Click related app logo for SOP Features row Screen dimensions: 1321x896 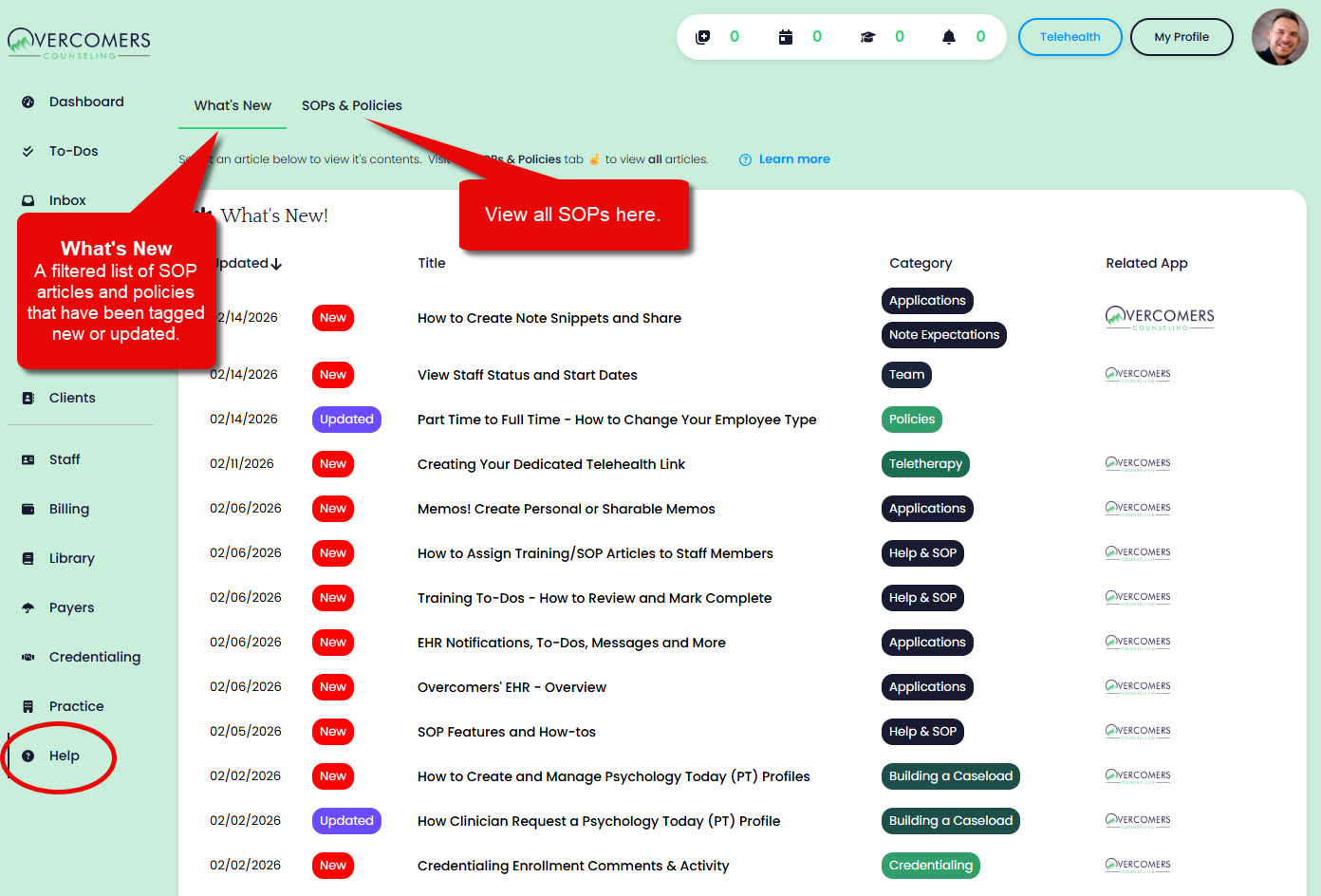[x=1138, y=732]
